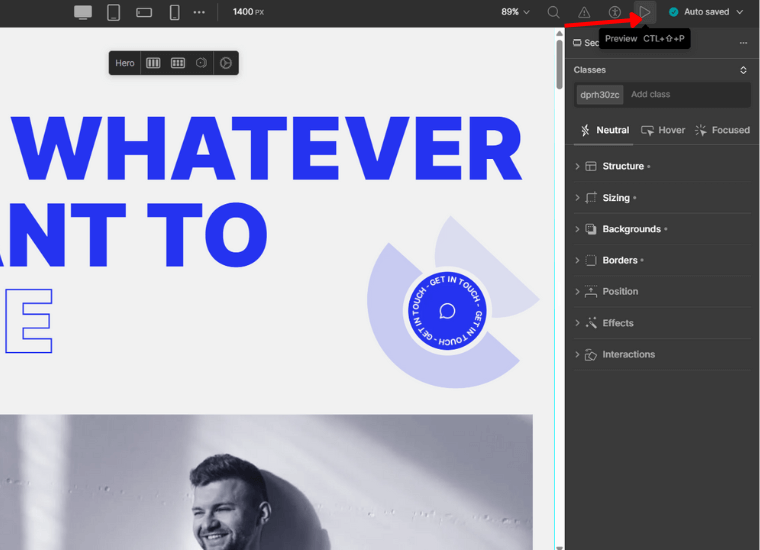Image resolution: width=760 pixels, height=550 pixels.
Task: Open the accessibility checker icon
Action: click(x=615, y=12)
